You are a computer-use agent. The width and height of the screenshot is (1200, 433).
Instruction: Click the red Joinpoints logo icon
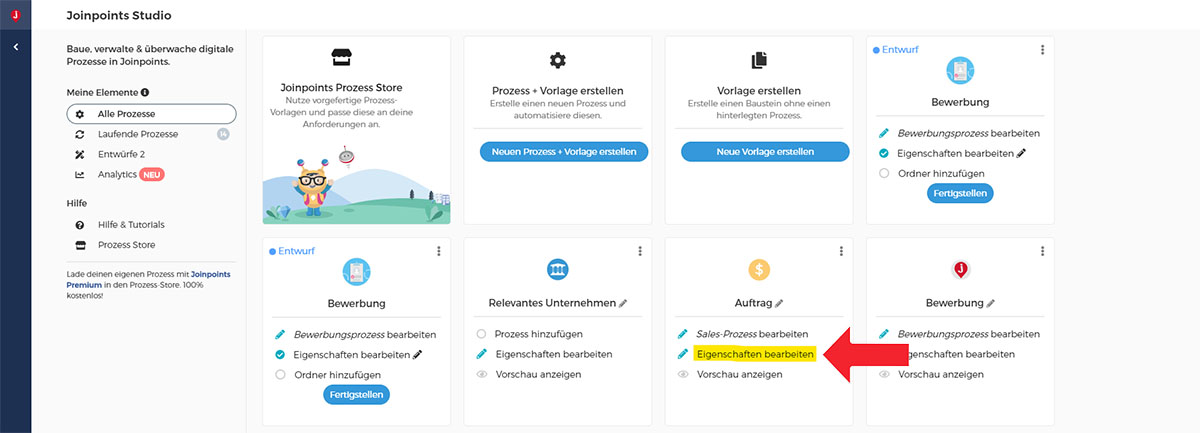15,14
